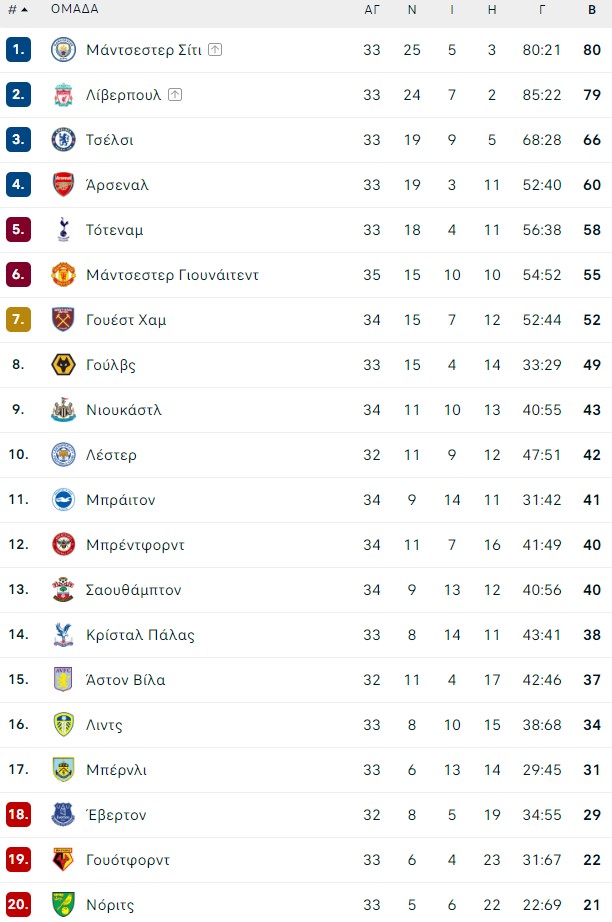Select the Arsenal cannon badge
Screen dimensions: 612x922
coord(62,185)
